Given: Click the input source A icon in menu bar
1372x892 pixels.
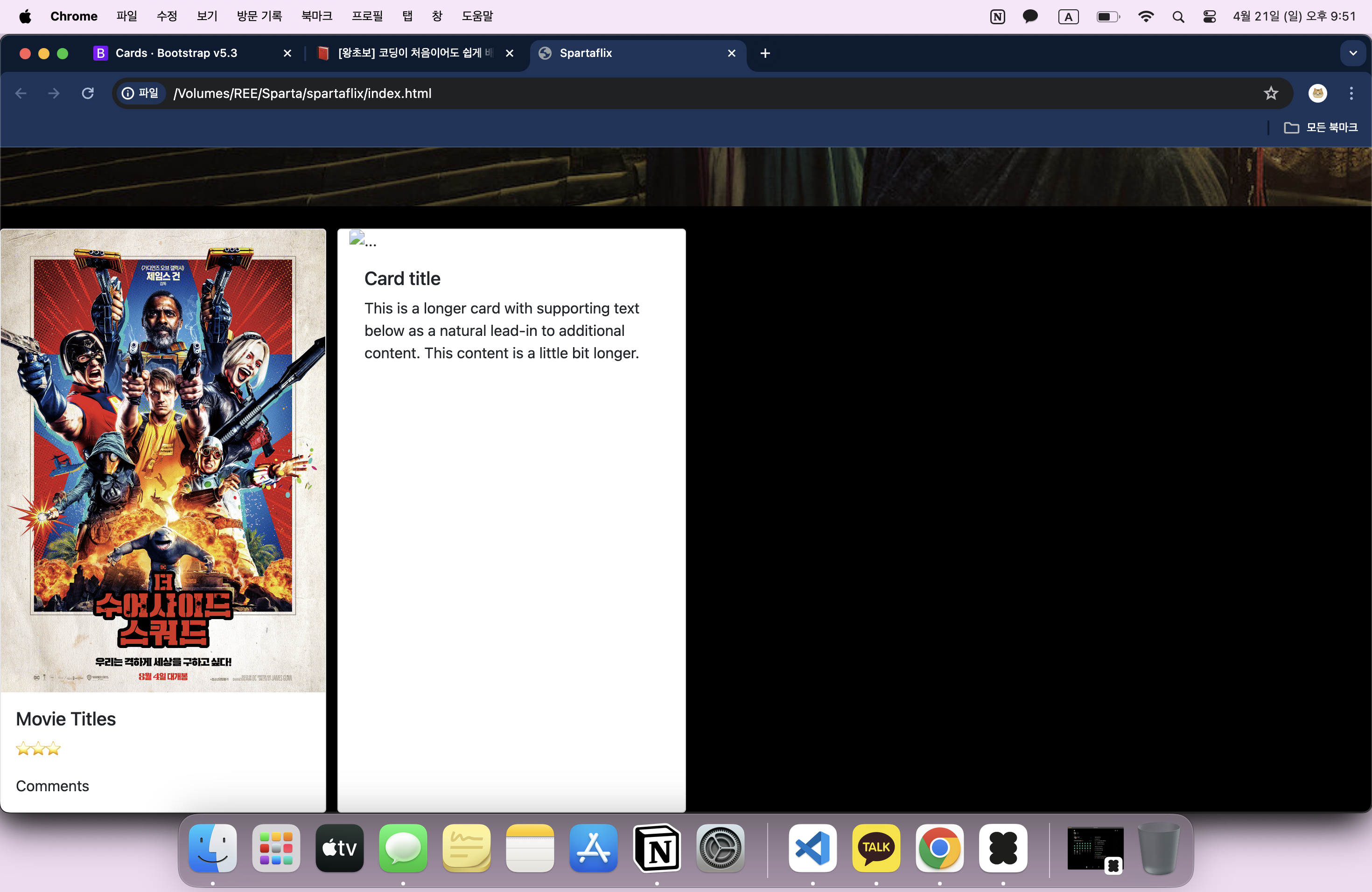Looking at the screenshot, I should pyautogui.click(x=1068, y=17).
